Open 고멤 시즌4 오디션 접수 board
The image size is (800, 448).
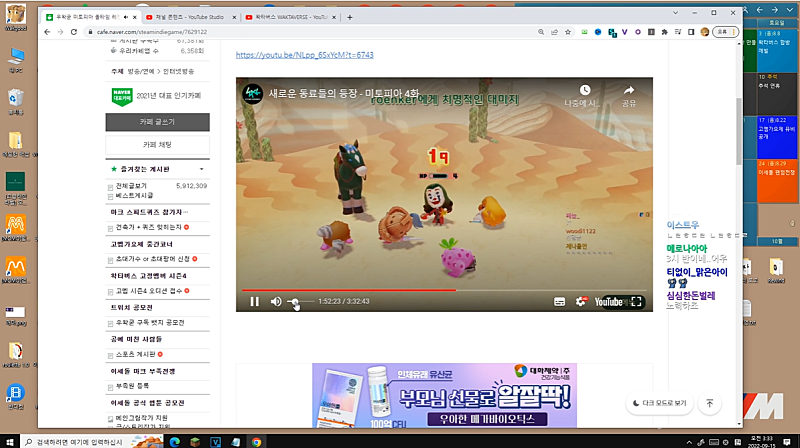pyautogui.click(x=148, y=291)
